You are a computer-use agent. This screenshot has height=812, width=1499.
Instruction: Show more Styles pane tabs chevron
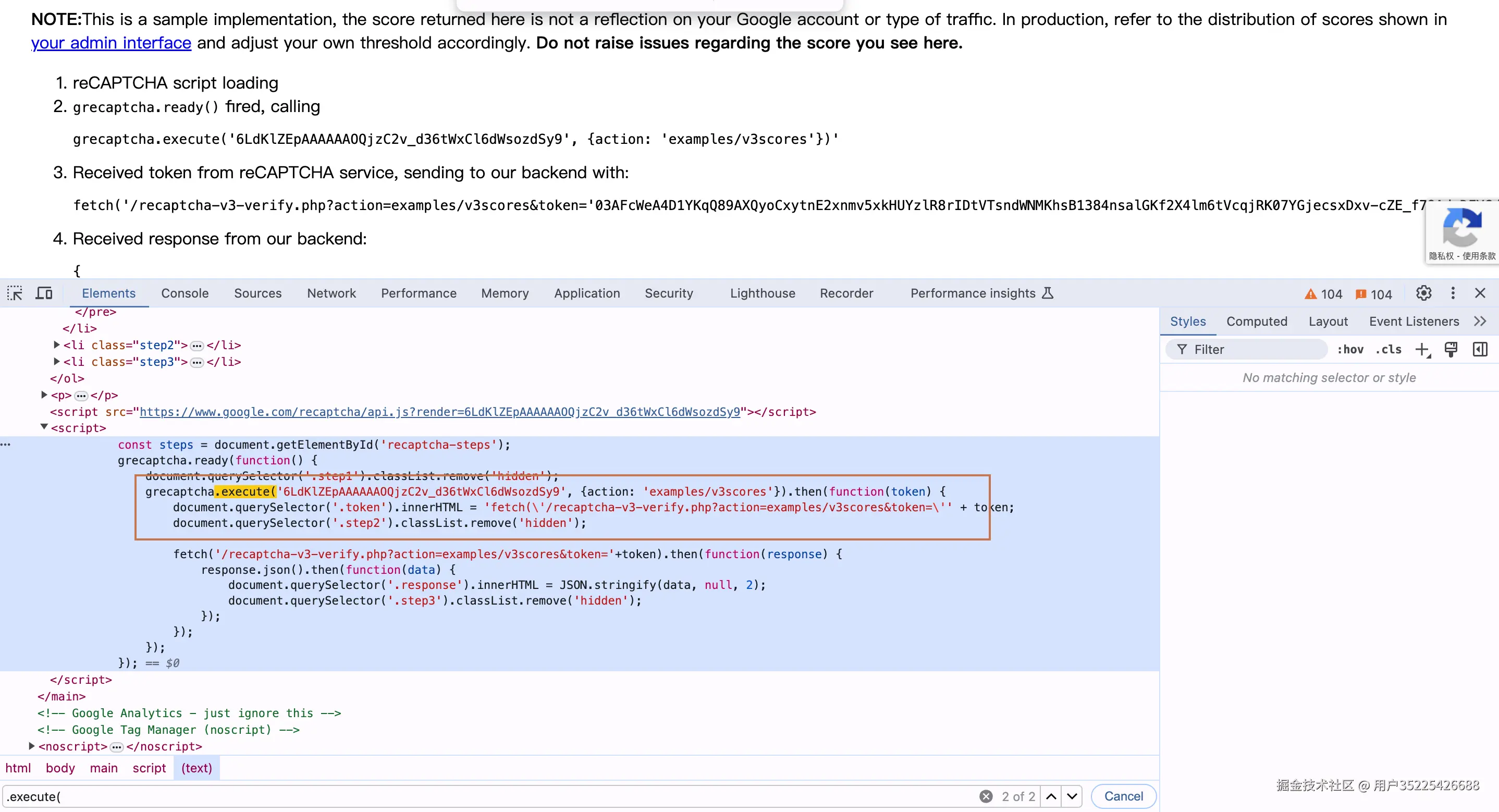(x=1480, y=322)
